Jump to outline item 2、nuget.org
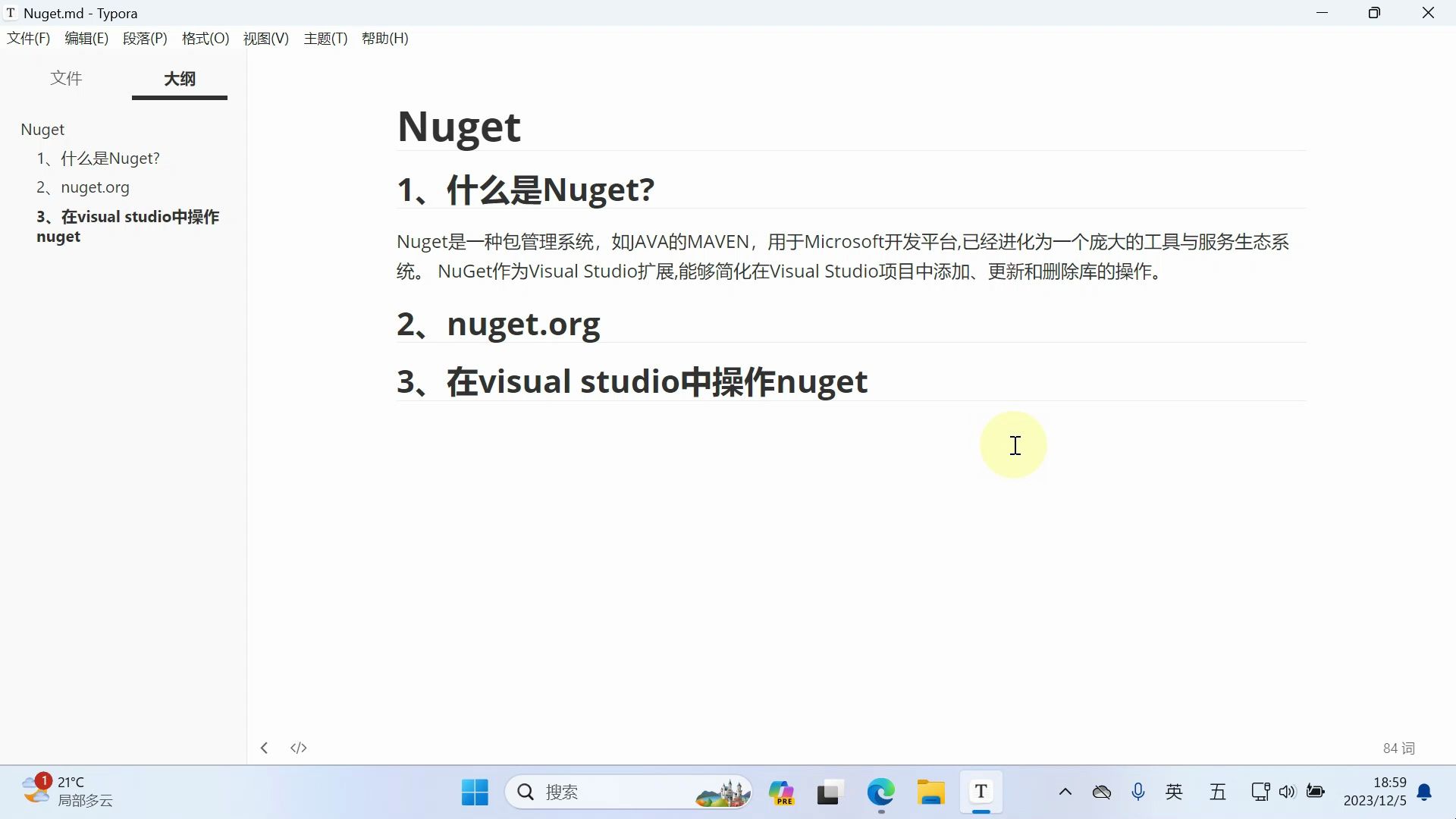Screen dimensions: 1456x819 coord(83,187)
